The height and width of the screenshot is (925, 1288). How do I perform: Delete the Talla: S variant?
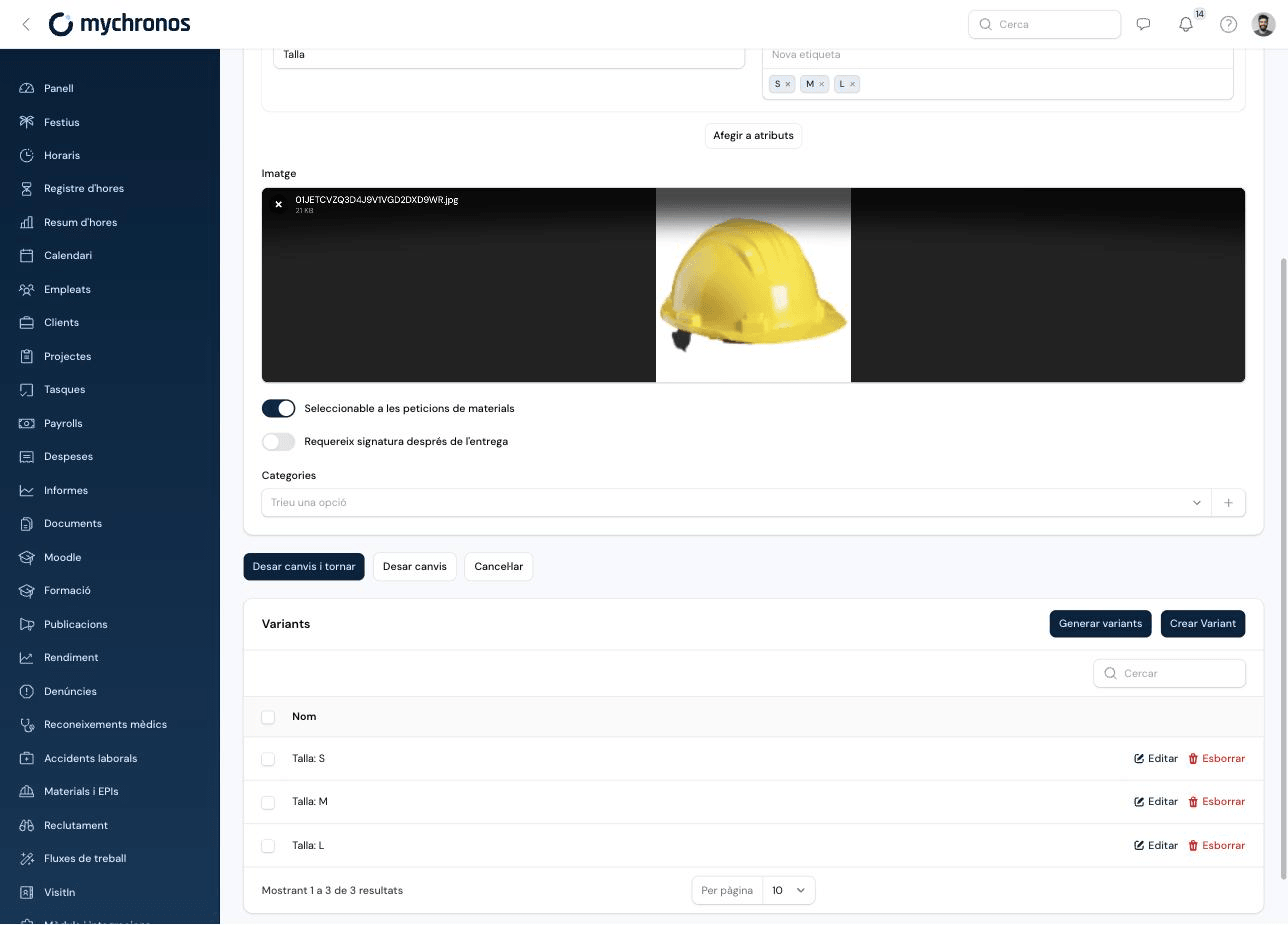pos(1216,759)
